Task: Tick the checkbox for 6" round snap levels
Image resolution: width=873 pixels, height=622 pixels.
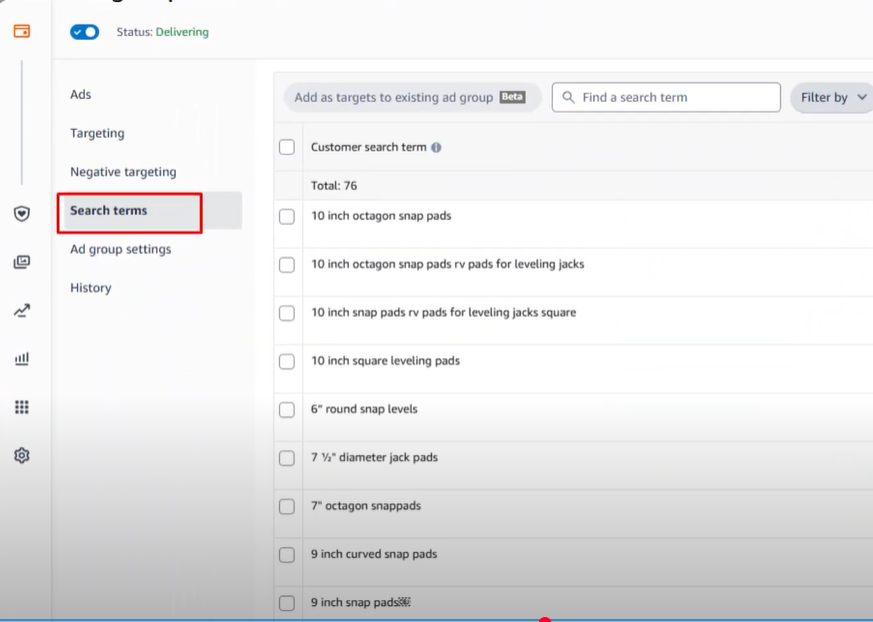Action: click(287, 409)
